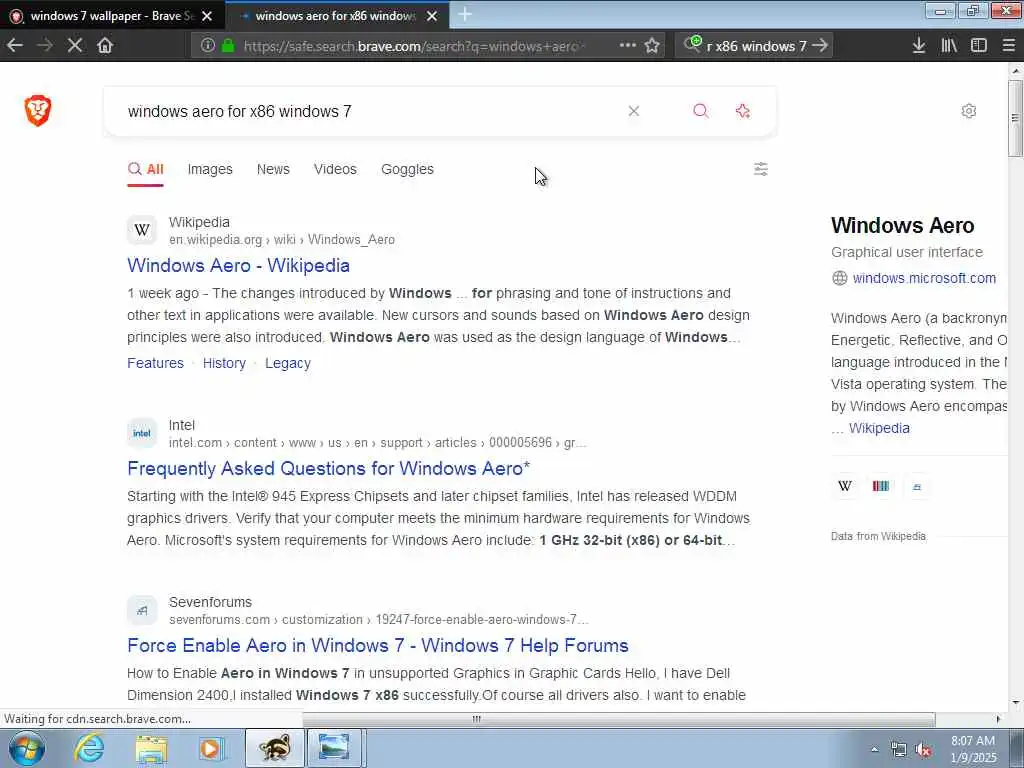Open Brave Search settings gear
Viewport: 1024px width, 768px height.
(x=968, y=111)
